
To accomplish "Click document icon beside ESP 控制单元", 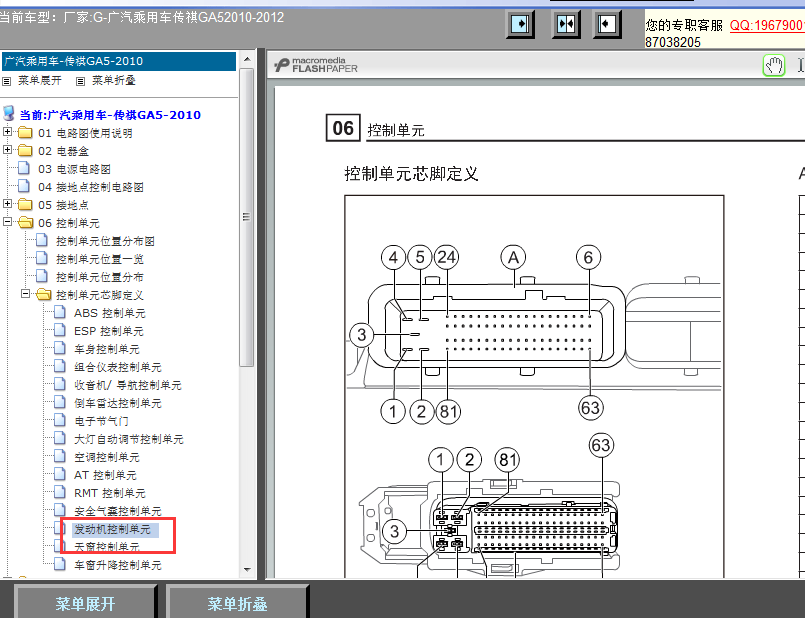I will (x=60, y=330).
